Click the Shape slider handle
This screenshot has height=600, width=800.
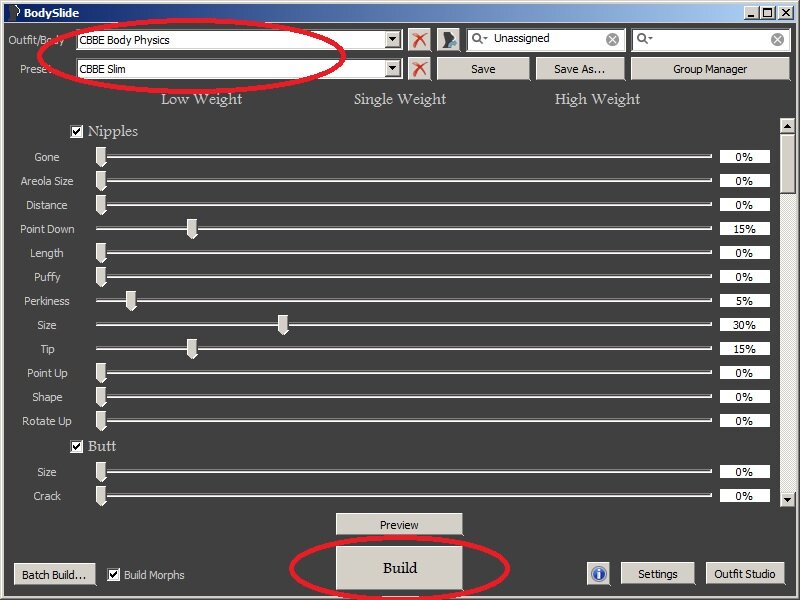[101, 397]
